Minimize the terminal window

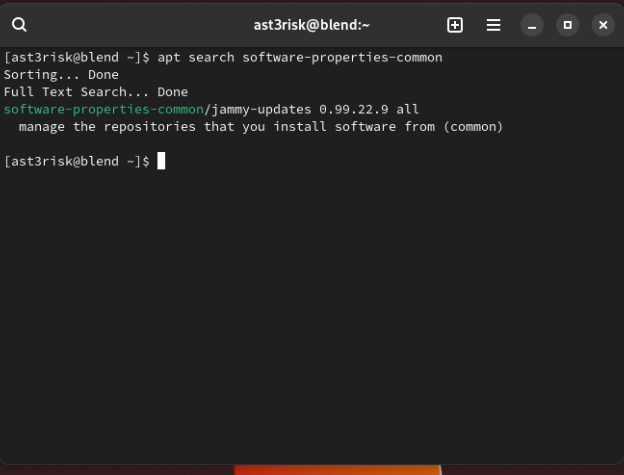click(x=532, y=25)
